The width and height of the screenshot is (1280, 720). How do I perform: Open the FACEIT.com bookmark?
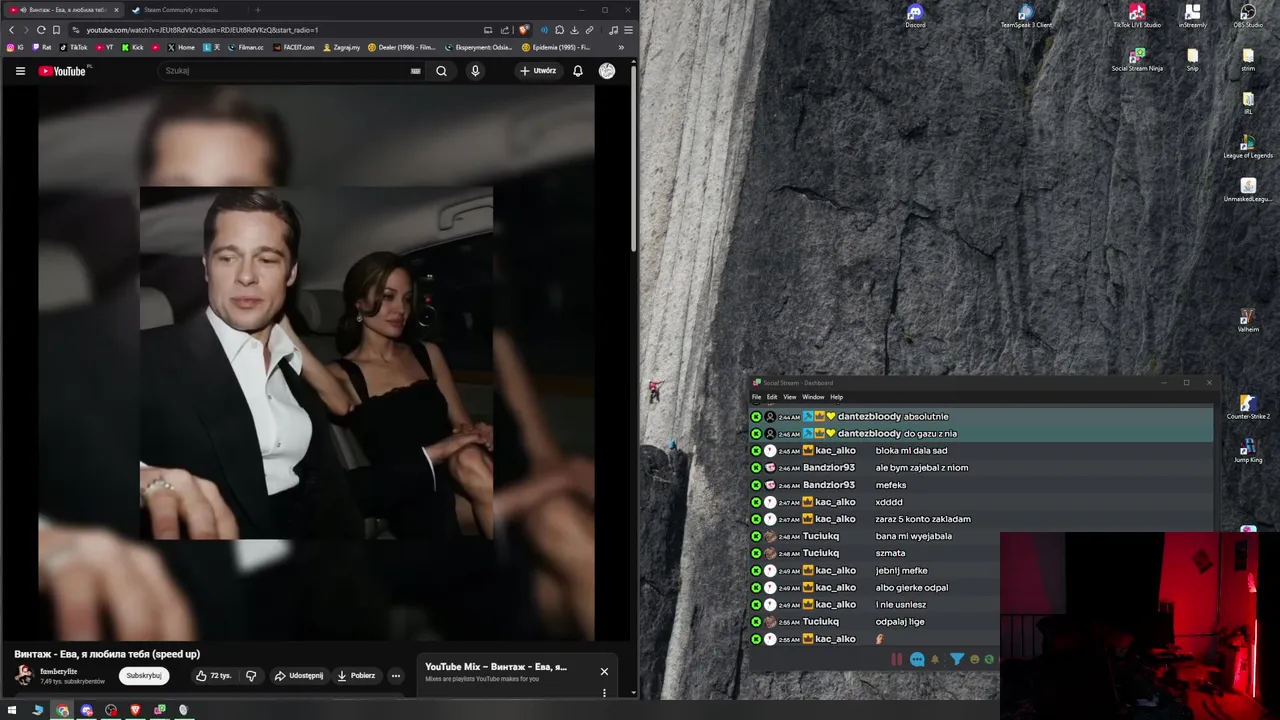(x=294, y=47)
